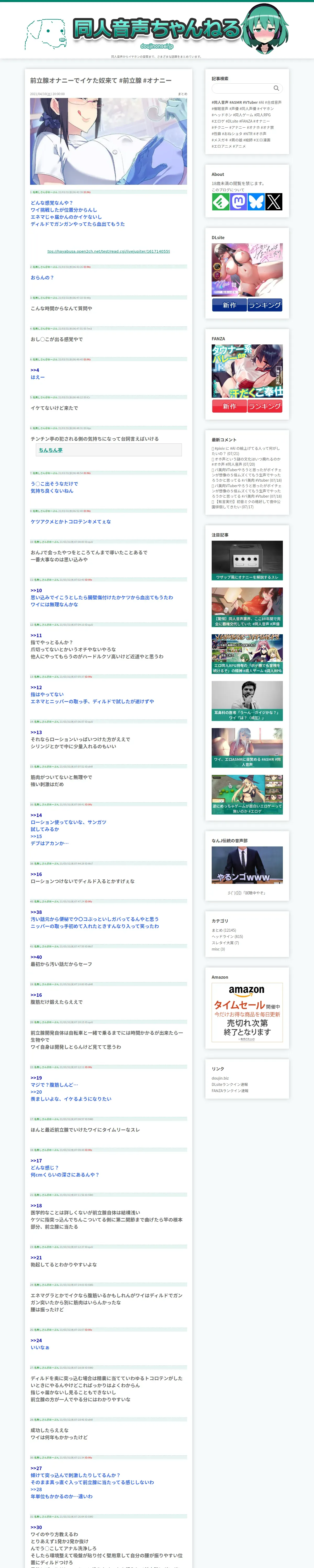Open the FANZAランキング速報 link

230,1091
